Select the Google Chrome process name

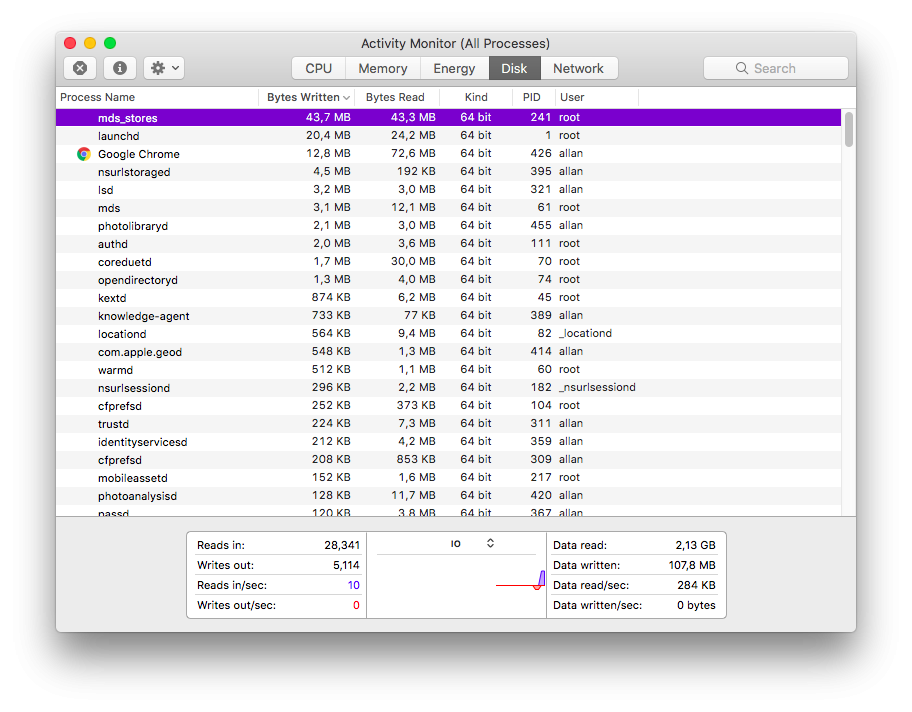(x=138, y=154)
